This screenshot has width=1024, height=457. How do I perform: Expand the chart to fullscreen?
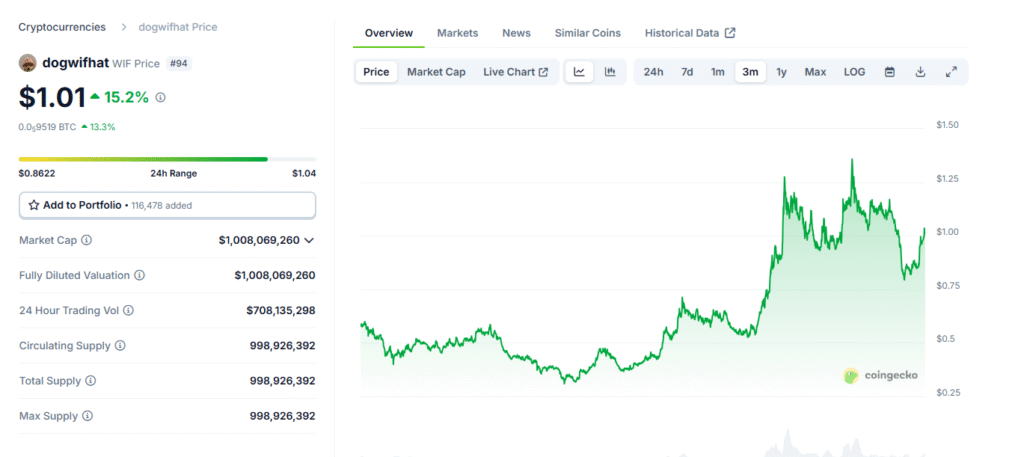pyautogui.click(x=951, y=72)
